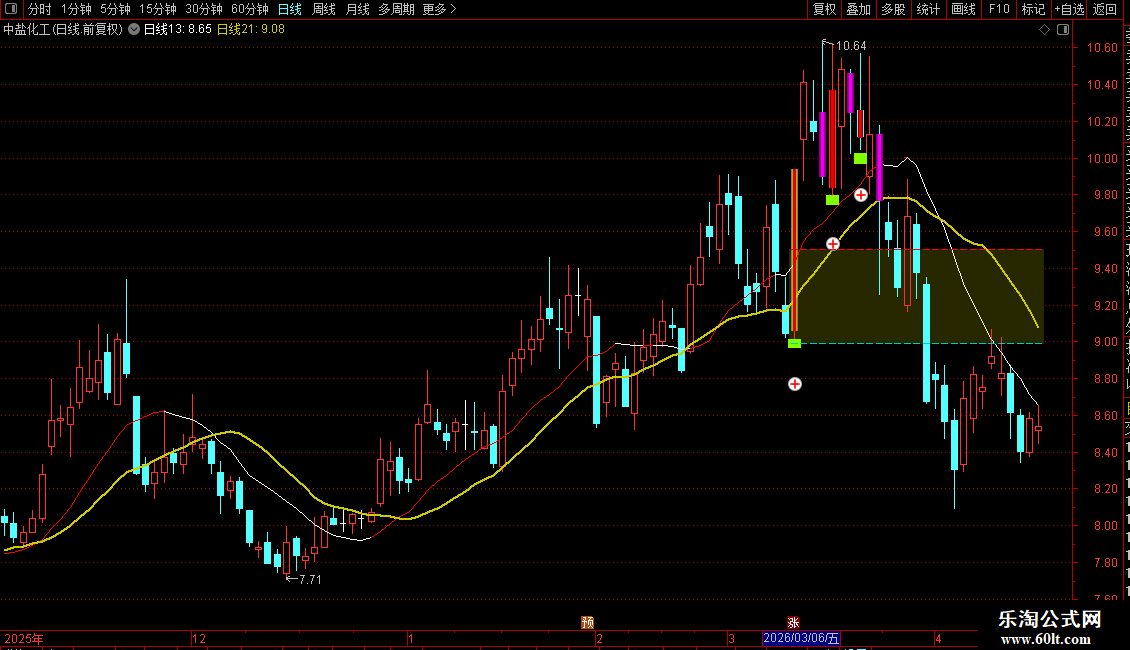1130x650 pixels.
Task: Select the 日线 daily period tab
Action: [290, 9]
